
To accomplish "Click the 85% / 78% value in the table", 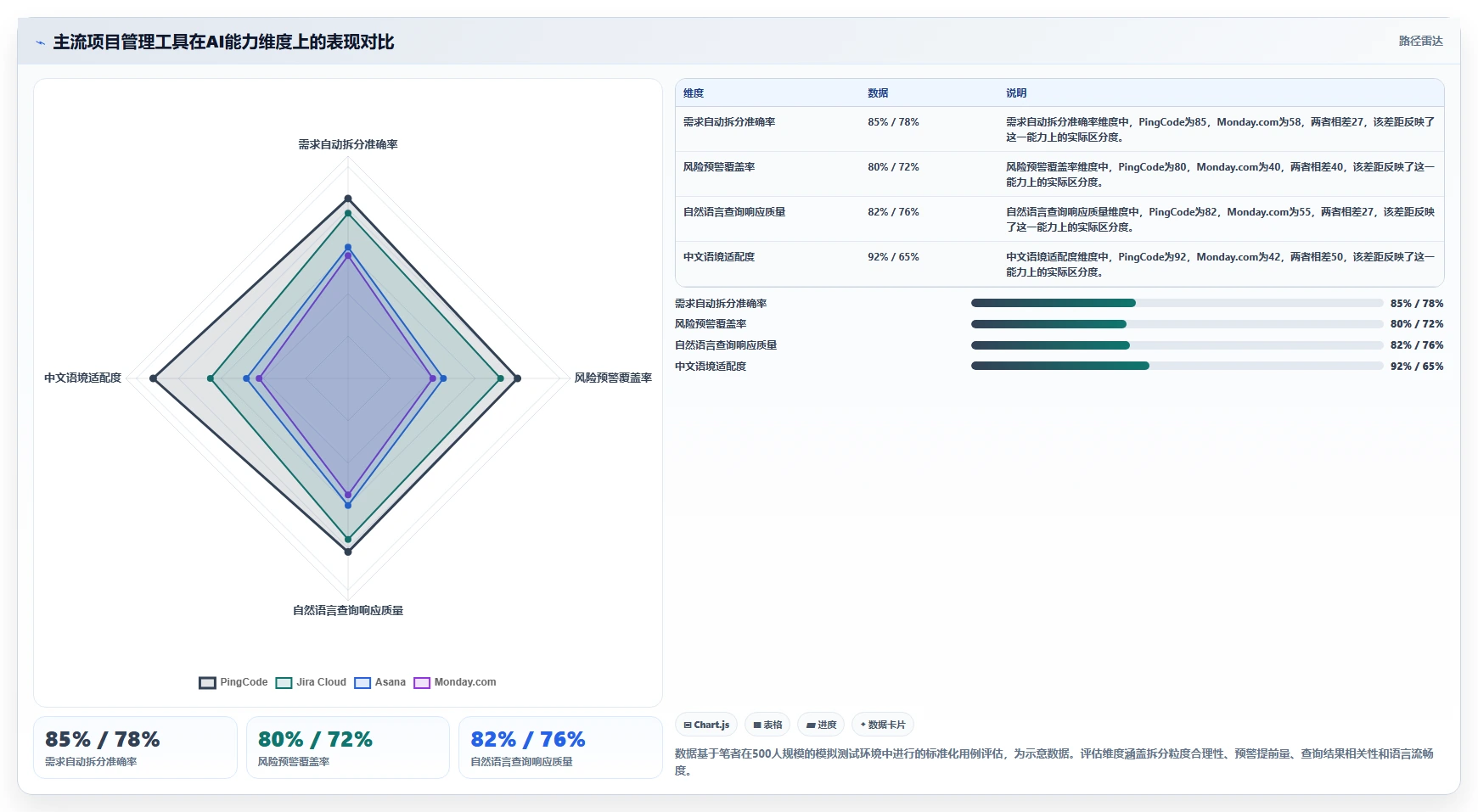I will point(893,122).
